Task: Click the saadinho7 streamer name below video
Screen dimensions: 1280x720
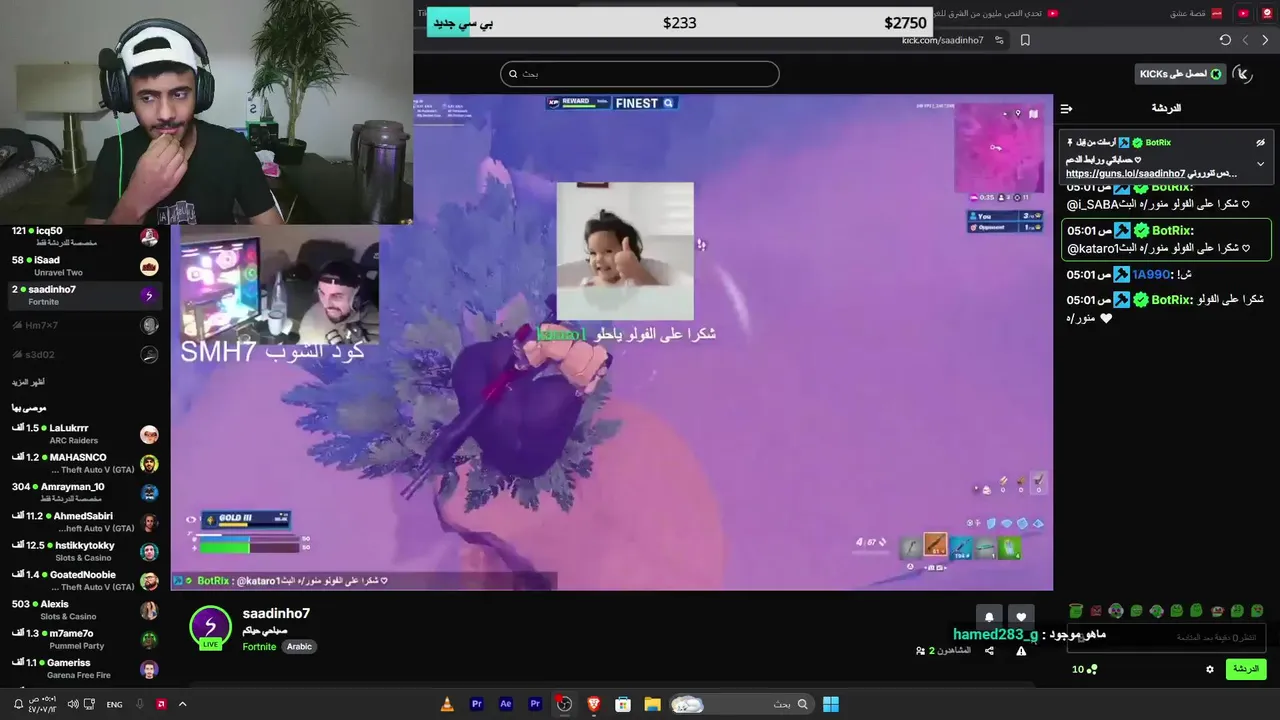Action: (276, 614)
